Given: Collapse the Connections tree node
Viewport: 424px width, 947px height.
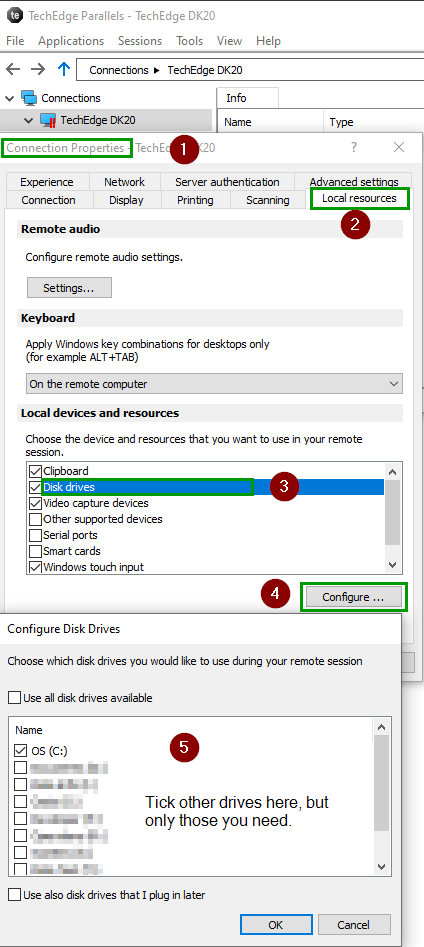Looking at the screenshot, I should point(10,98).
